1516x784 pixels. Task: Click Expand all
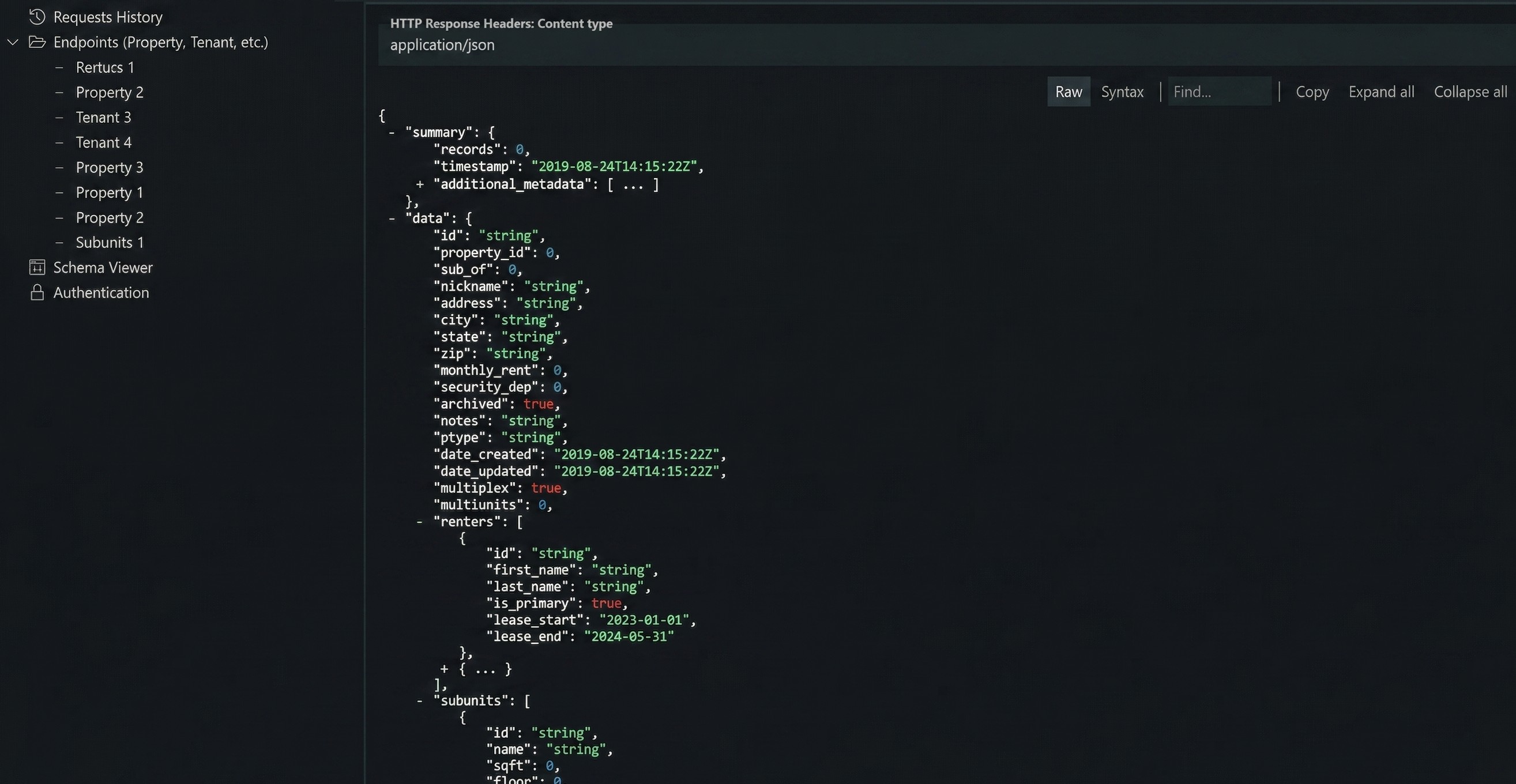pos(1381,91)
